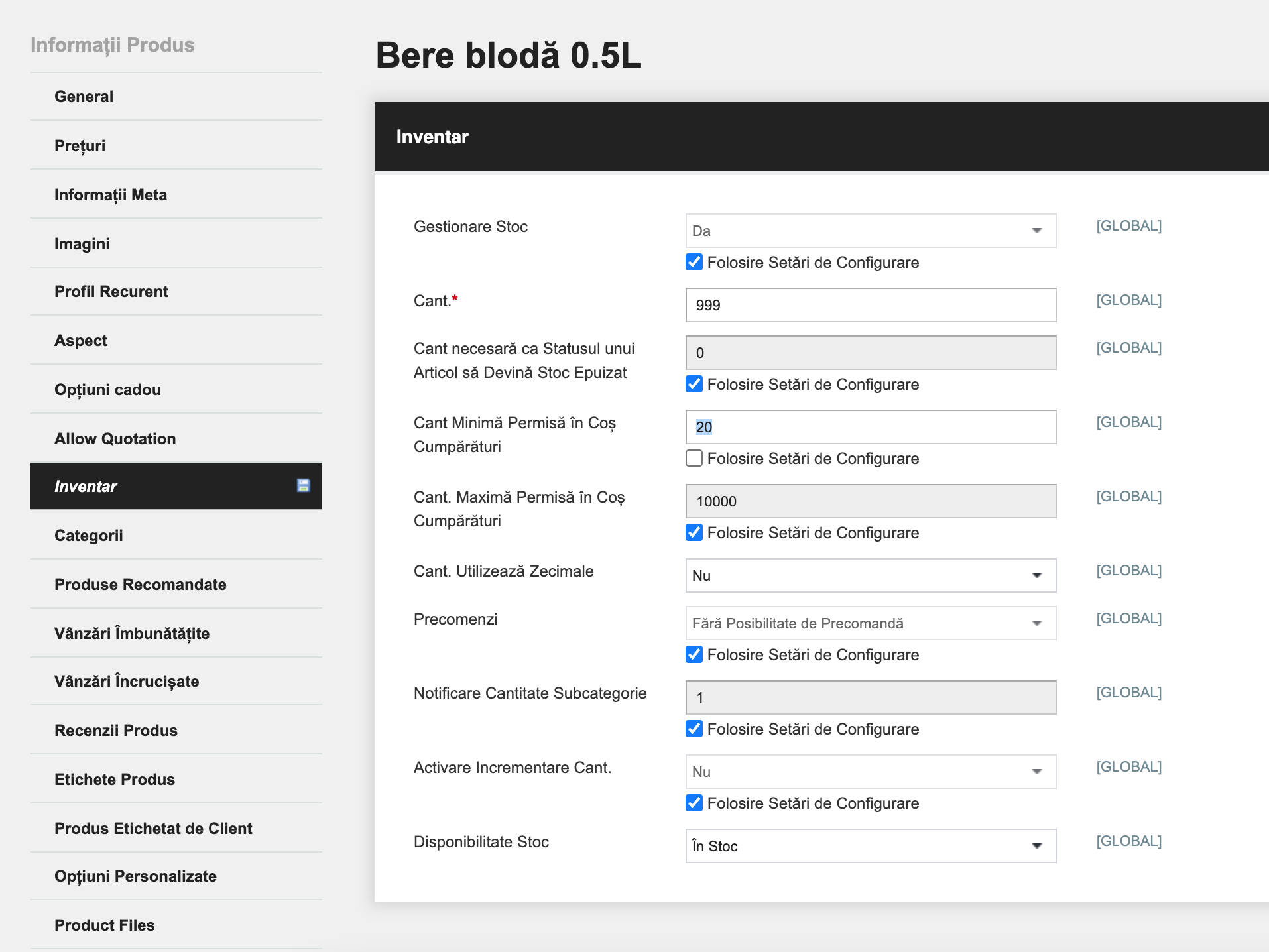Go to the Imagini tab
This screenshot has height=952, width=1269.
coord(176,244)
